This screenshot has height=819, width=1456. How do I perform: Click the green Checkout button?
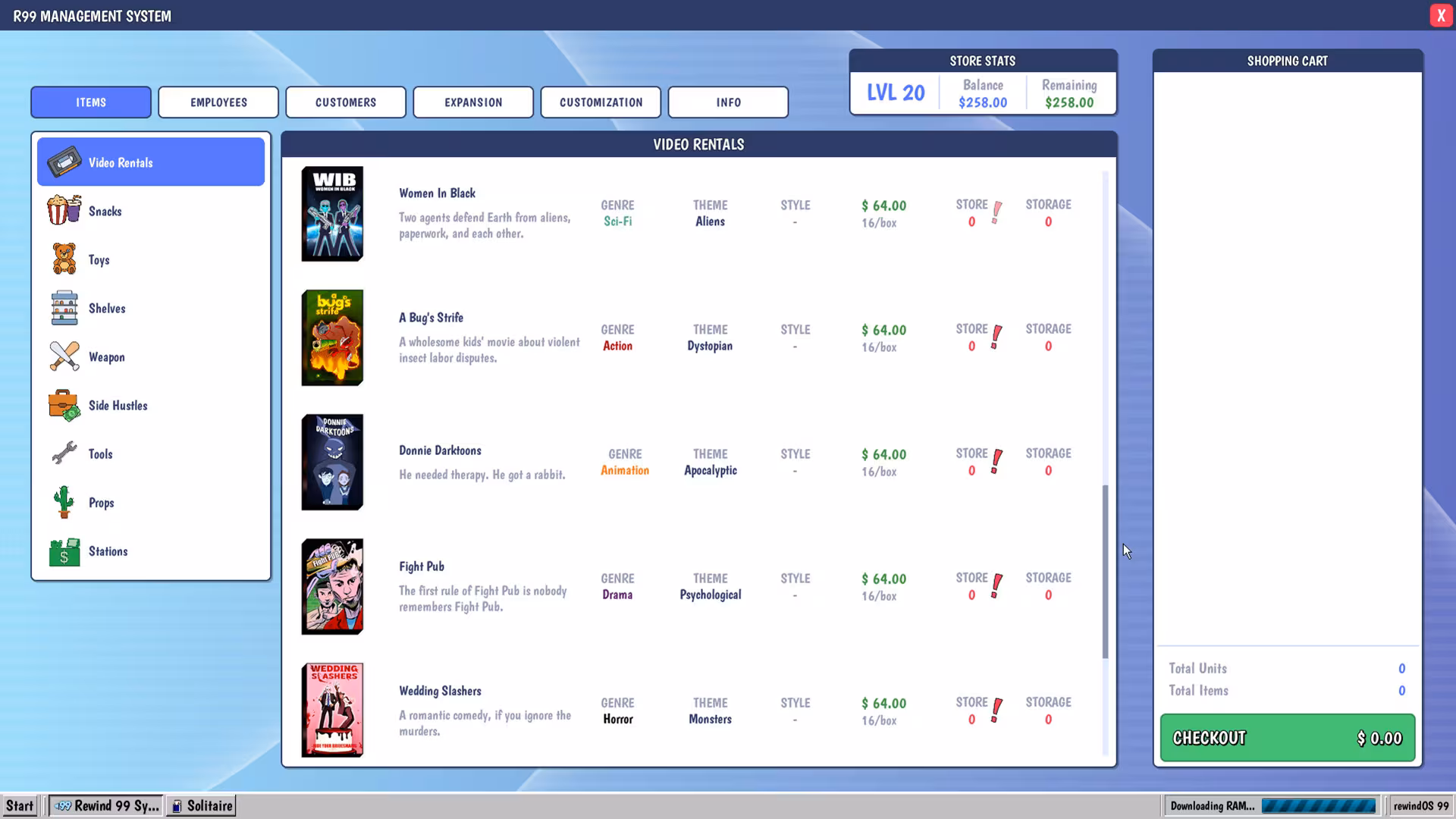coord(1288,738)
